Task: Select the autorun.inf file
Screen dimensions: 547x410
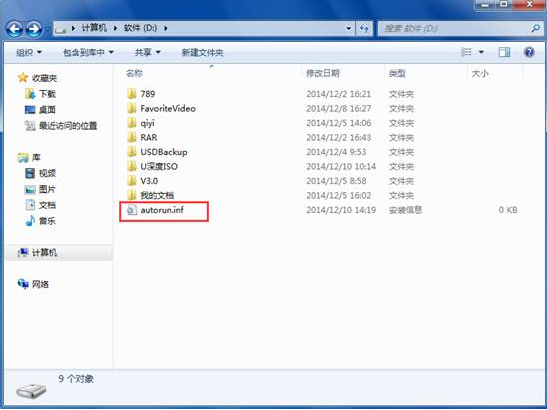Action: pos(162,210)
